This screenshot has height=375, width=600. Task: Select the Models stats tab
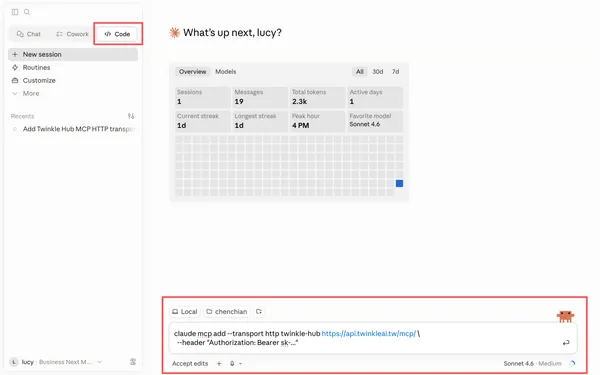click(225, 72)
